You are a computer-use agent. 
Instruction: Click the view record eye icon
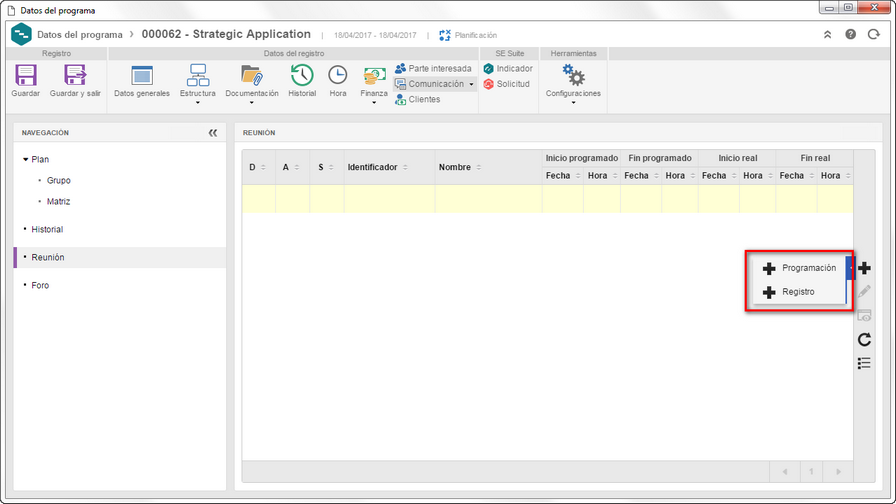pyautogui.click(x=865, y=315)
